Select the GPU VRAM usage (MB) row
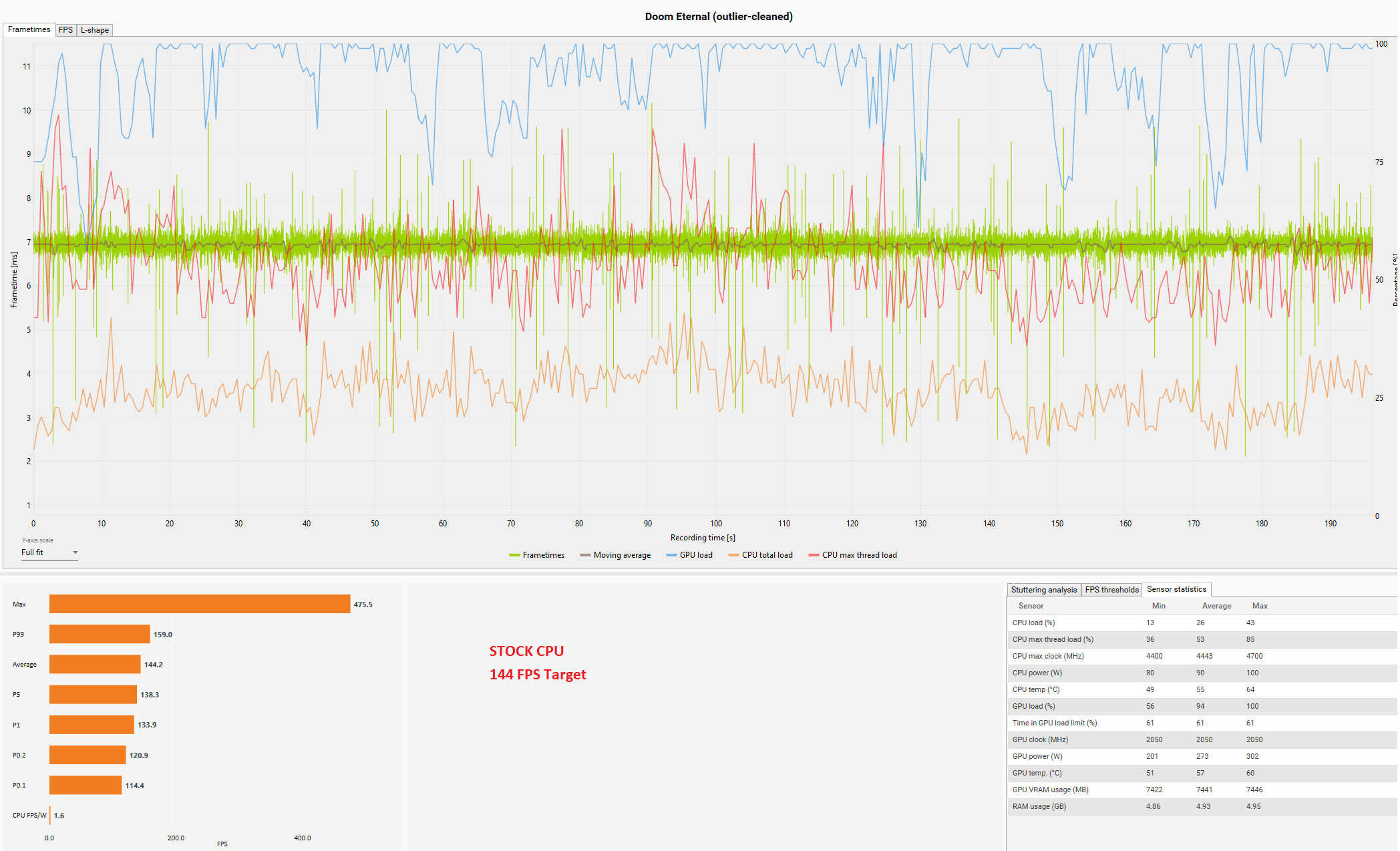1400x851 pixels. coord(1202,790)
